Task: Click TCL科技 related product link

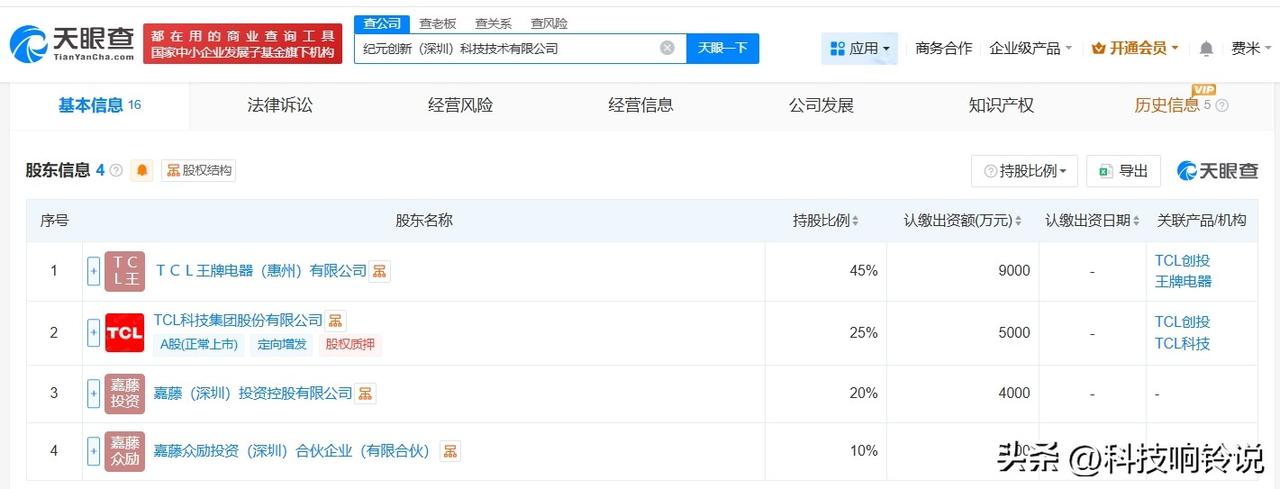Action: tap(1182, 343)
